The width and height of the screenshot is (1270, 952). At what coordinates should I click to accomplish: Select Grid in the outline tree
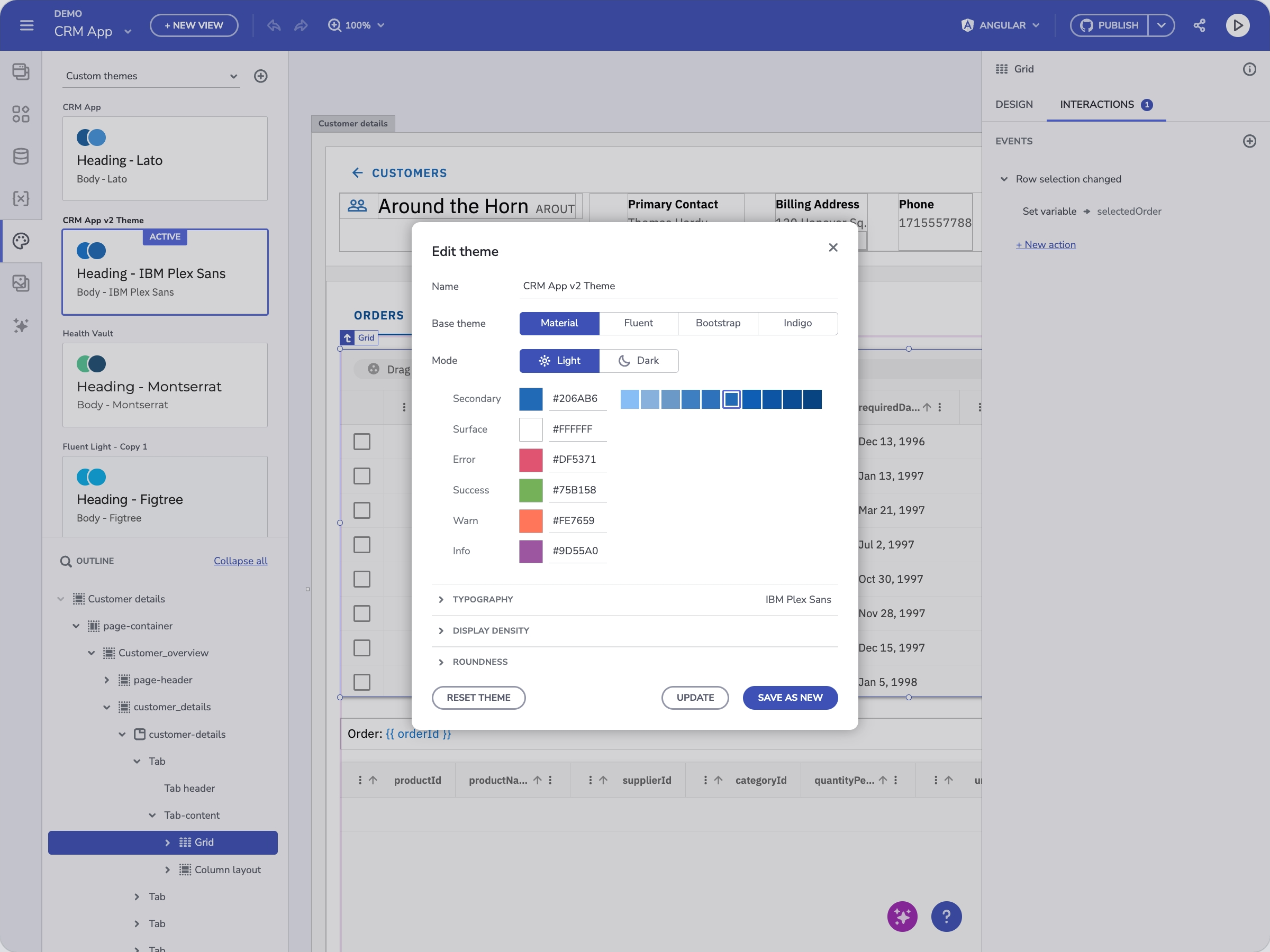[162, 843]
